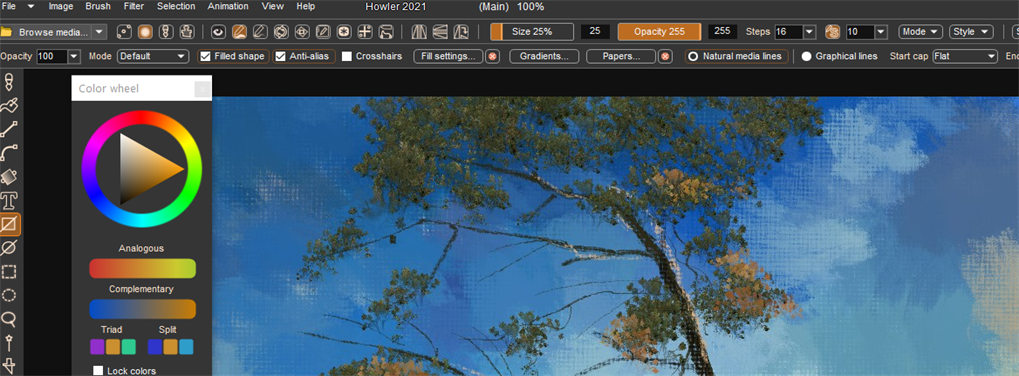Select the line tool in left toolbar

tap(9, 129)
